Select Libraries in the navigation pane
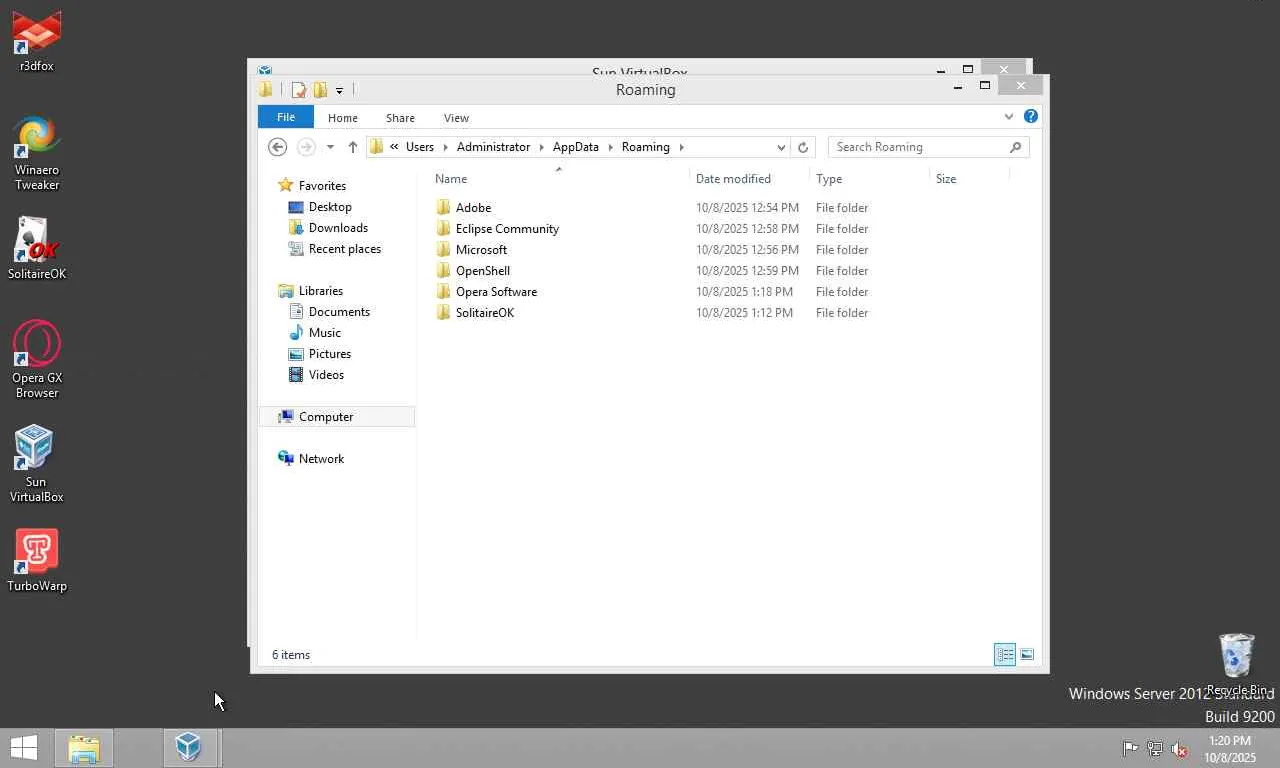This screenshot has width=1280, height=768. [x=321, y=291]
